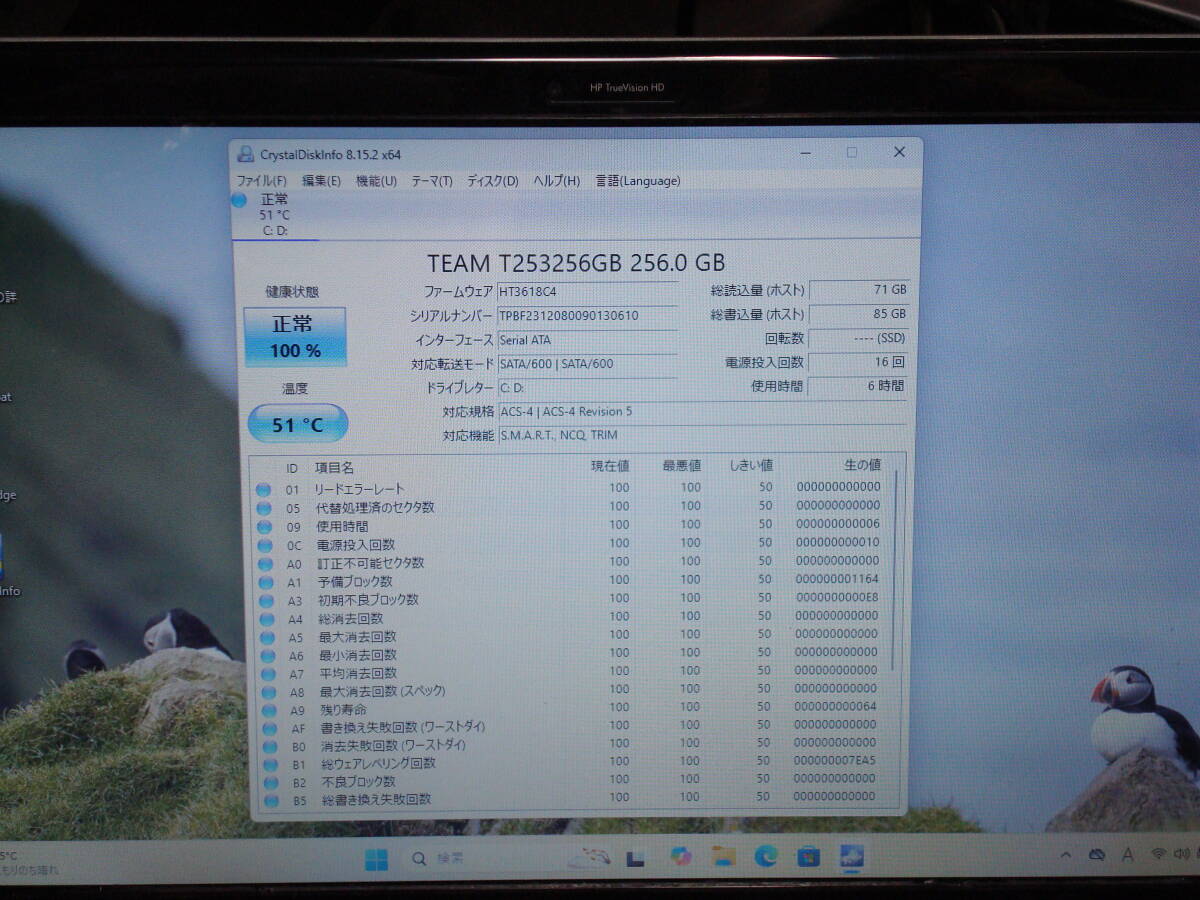Click the status dot for 総書き換え失敗回数 row
Image resolution: width=1200 pixels, height=900 pixels.
click(x=270, y=800)
